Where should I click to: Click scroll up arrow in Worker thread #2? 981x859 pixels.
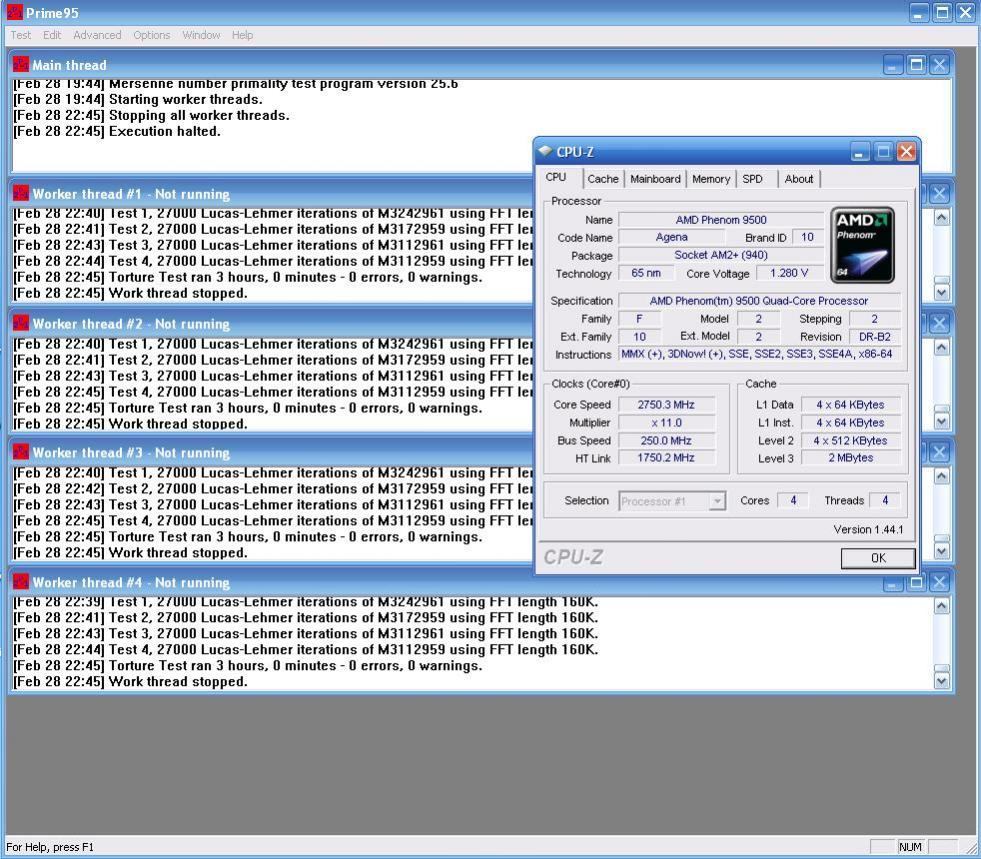click(x=942, y=347)
